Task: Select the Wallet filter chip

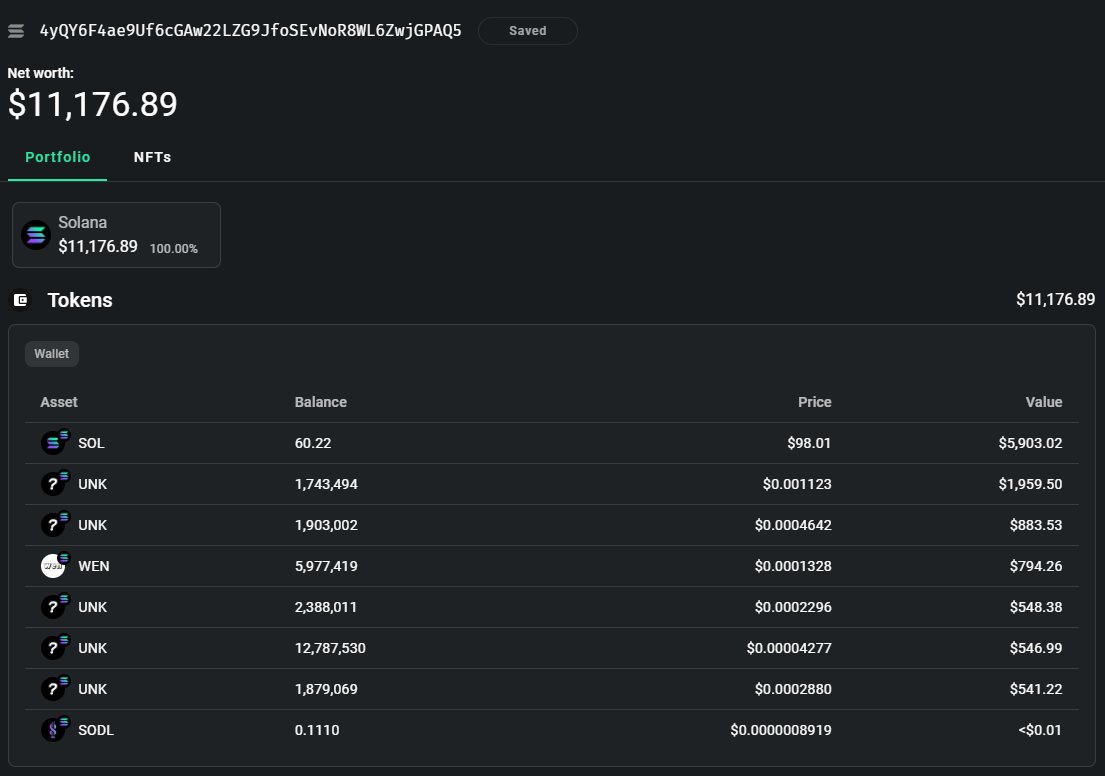Action: tap(51, 354)
